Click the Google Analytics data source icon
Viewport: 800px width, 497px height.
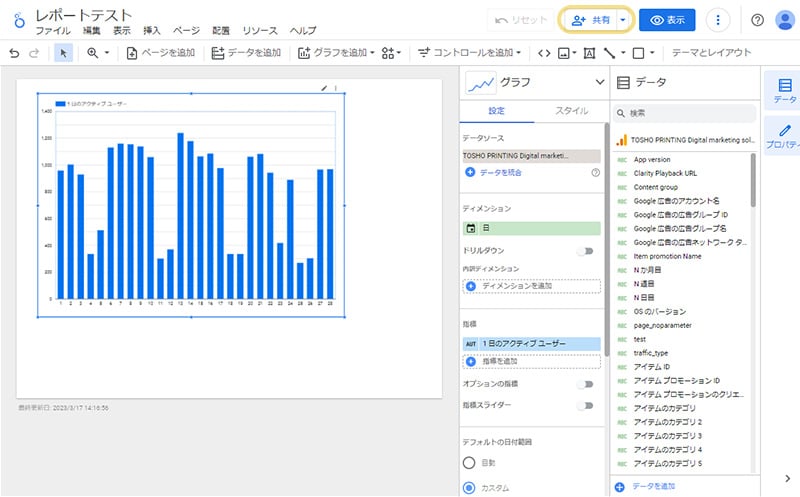coord(621,140)
